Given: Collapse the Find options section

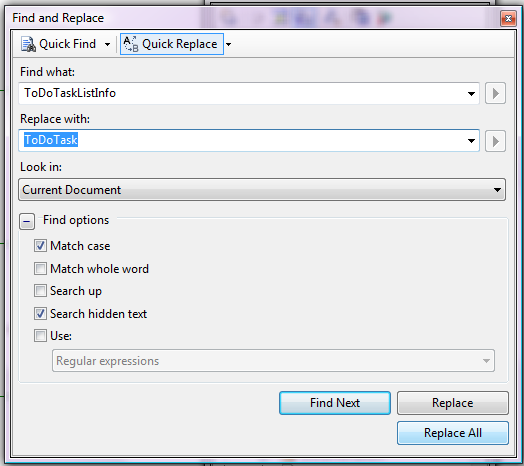Looking at the screenshot, I should tap(27, 221).
